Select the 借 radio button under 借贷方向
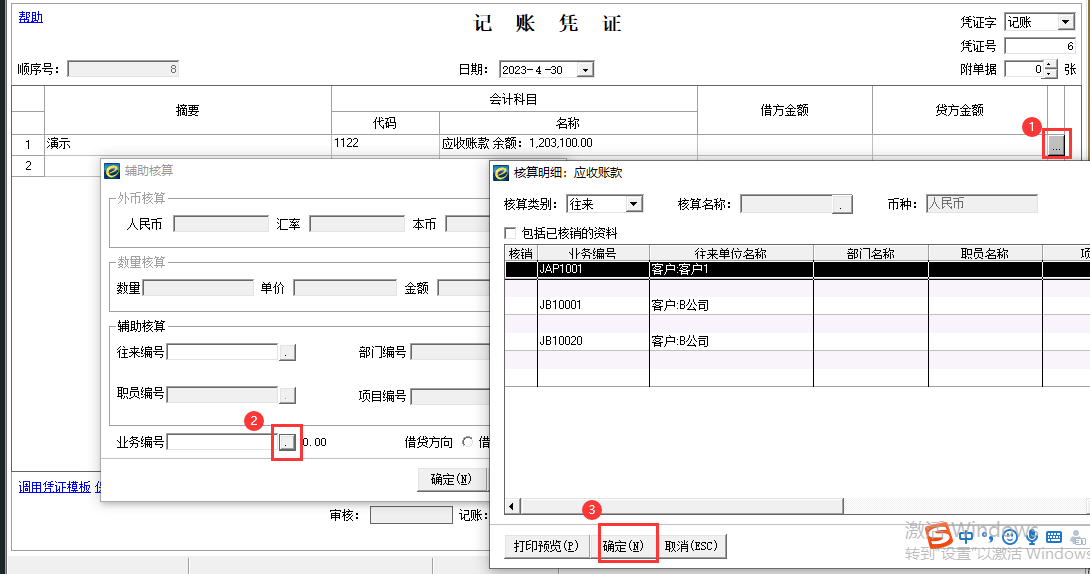1090x574 pixels. click(467, 442)
